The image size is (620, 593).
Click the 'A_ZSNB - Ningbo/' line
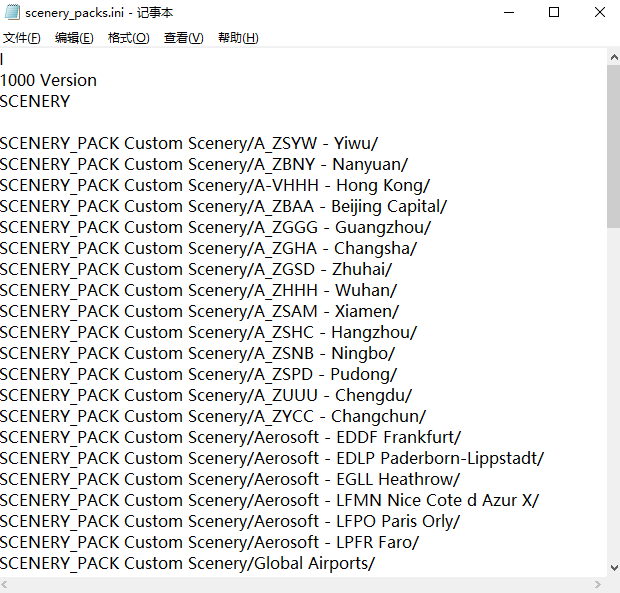(198, 353)
